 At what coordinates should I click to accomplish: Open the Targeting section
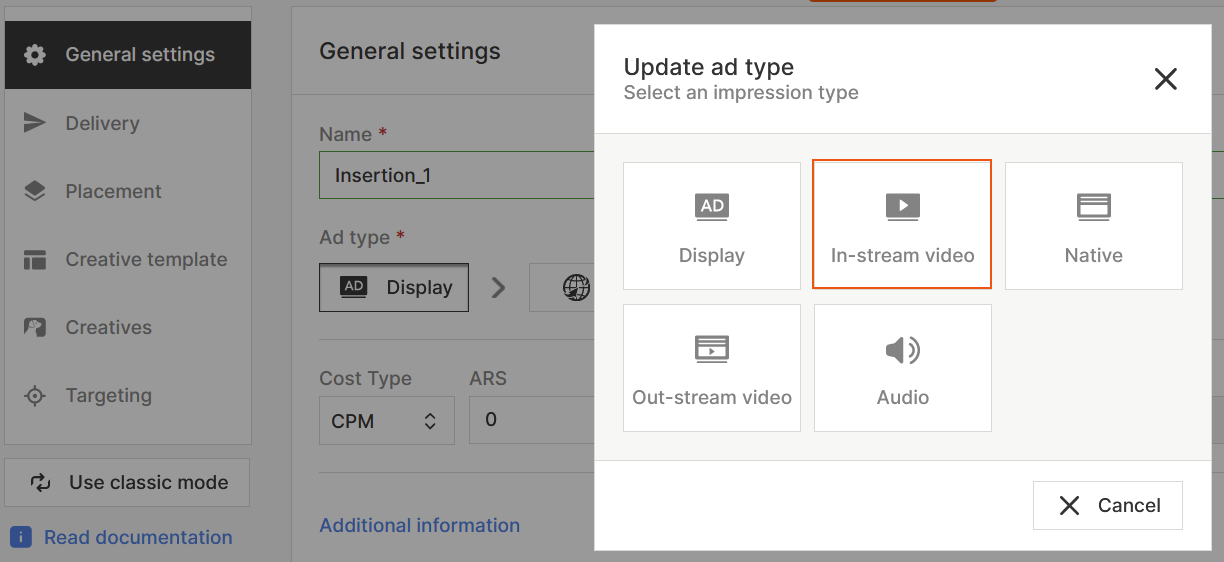coord(128,395)
